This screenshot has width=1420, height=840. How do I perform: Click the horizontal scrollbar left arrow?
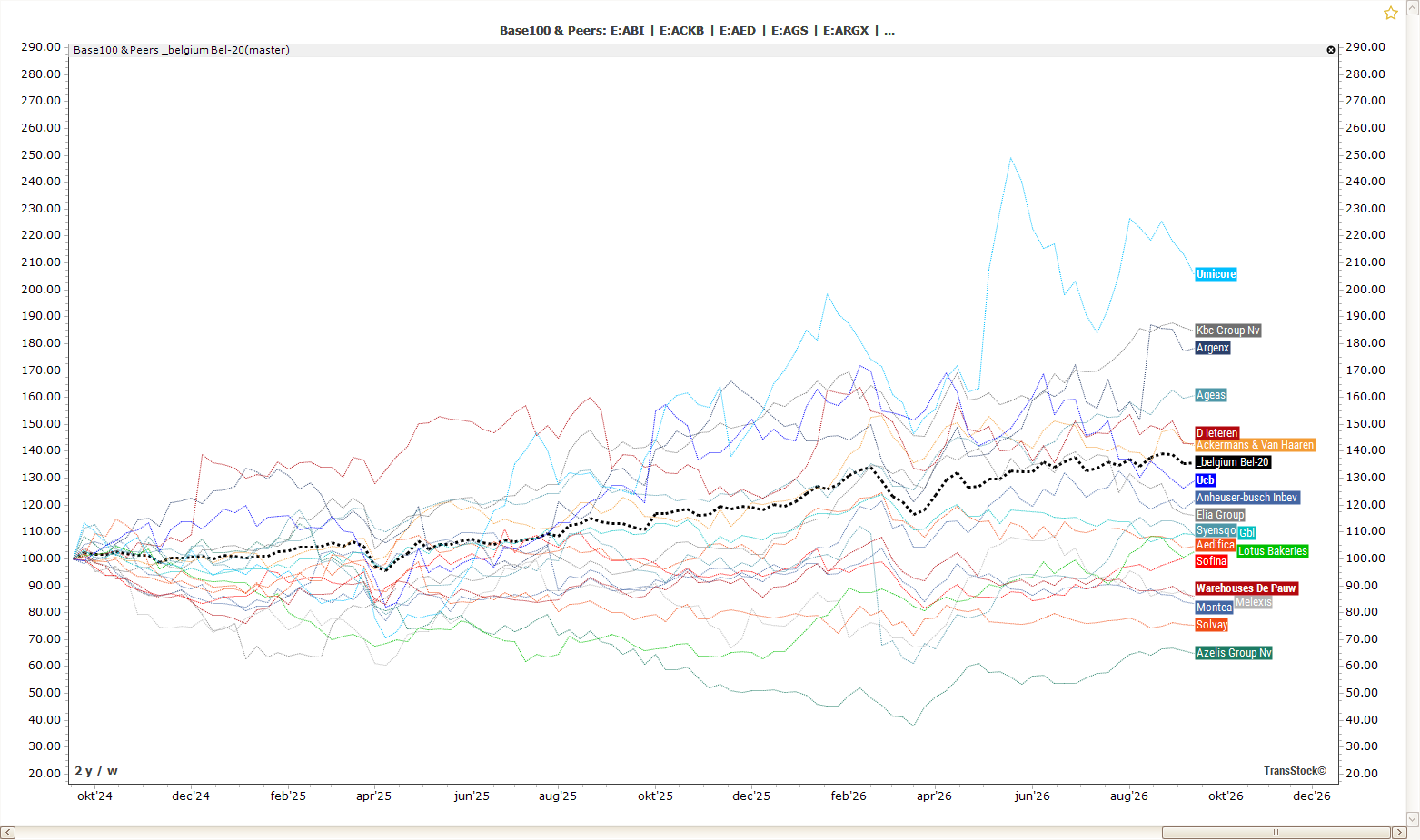click(7, 833)
